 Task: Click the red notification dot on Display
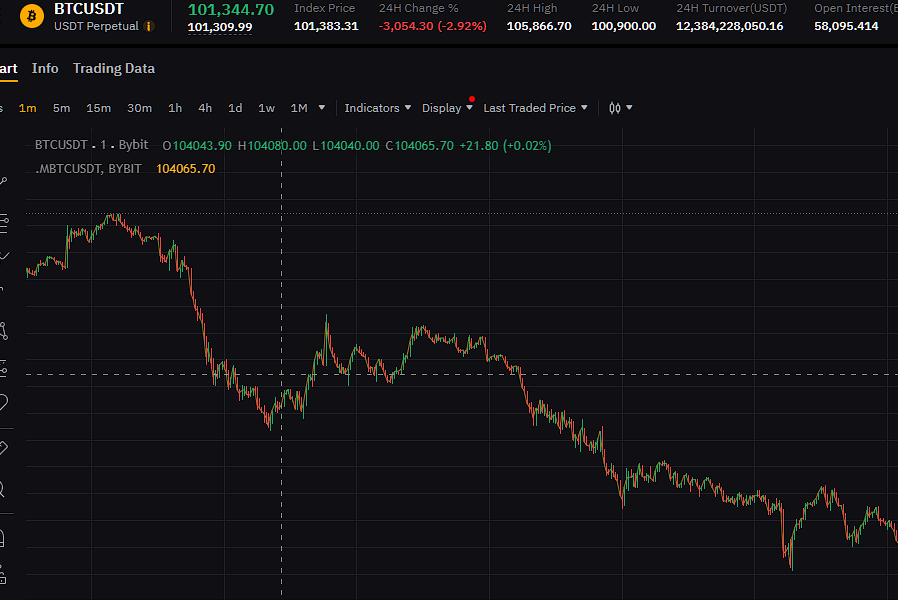click(472, 99)
